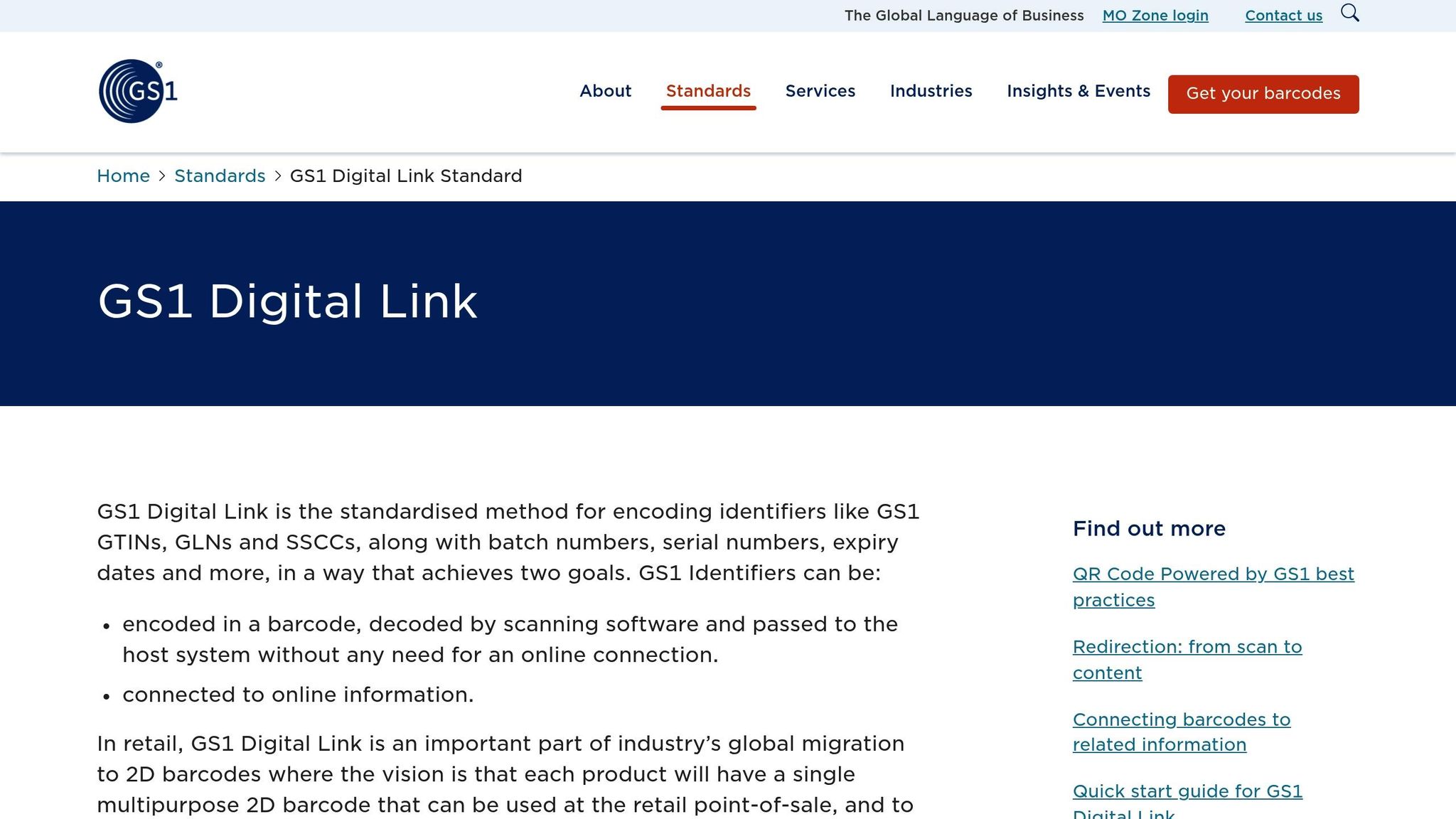Viewport: 1456px width, 819px height.
Task: Click the Get your barcodes button
Action: [1263, 93]
